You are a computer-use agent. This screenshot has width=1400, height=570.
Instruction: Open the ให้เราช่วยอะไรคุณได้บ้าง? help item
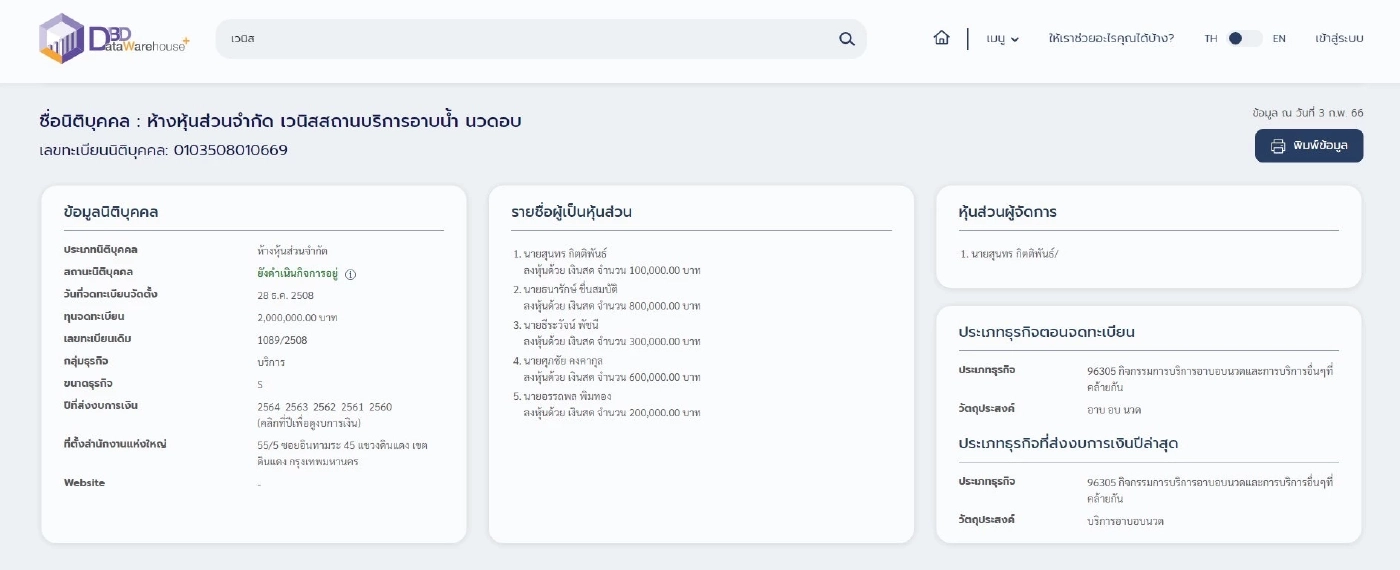(1110, 39)
